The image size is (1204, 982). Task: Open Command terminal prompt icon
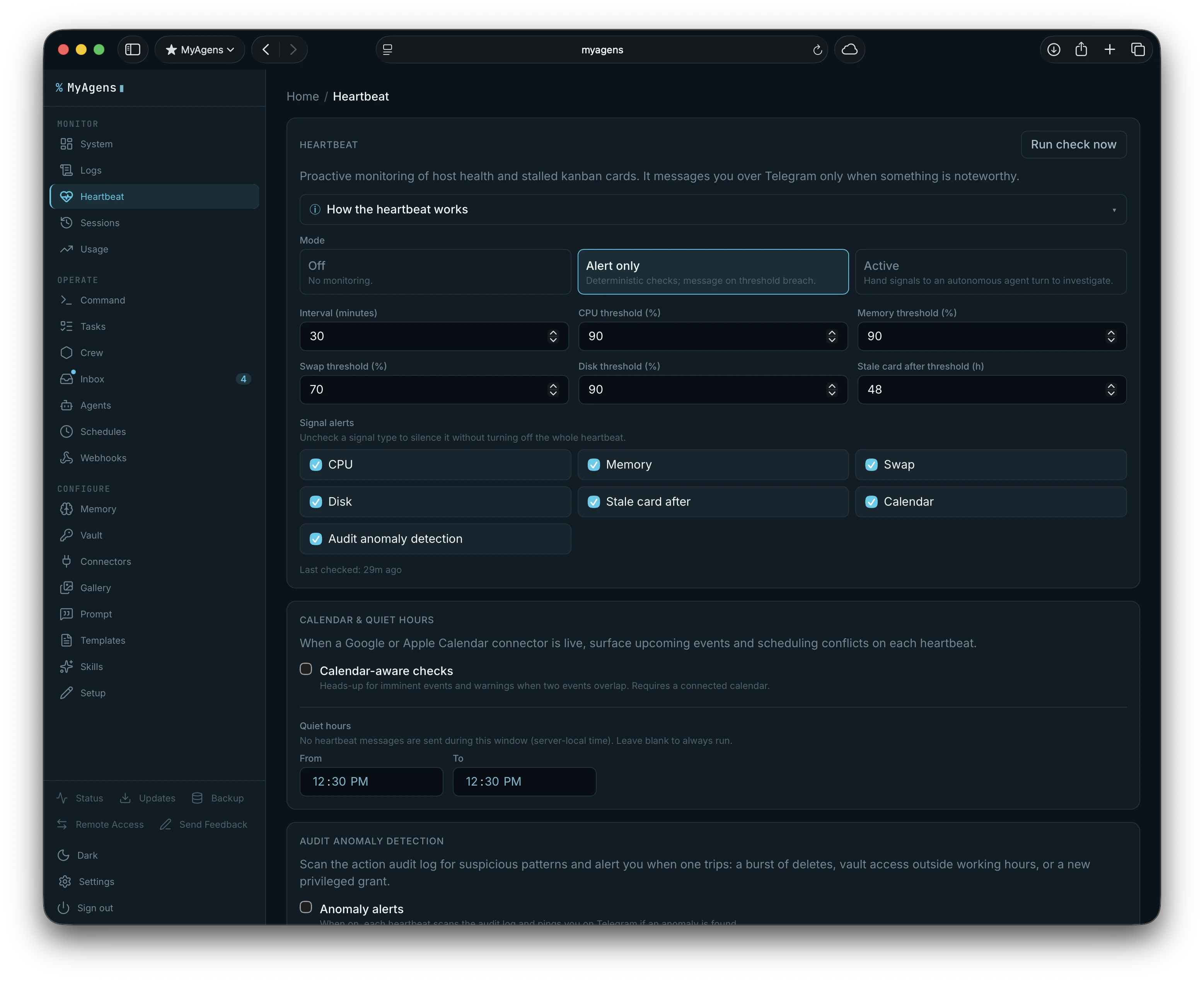tap(66, 300)
